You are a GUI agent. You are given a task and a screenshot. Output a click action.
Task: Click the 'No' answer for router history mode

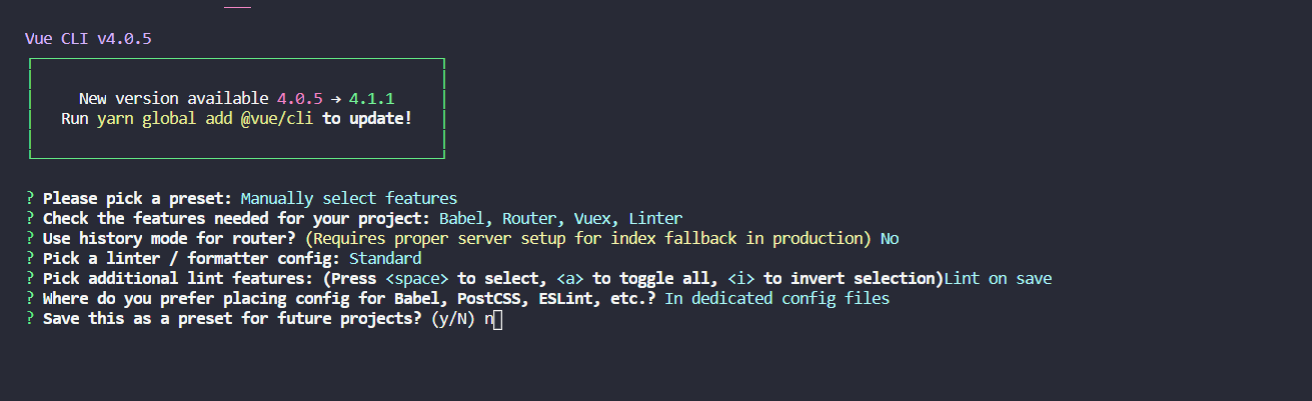tap(889, 238)
